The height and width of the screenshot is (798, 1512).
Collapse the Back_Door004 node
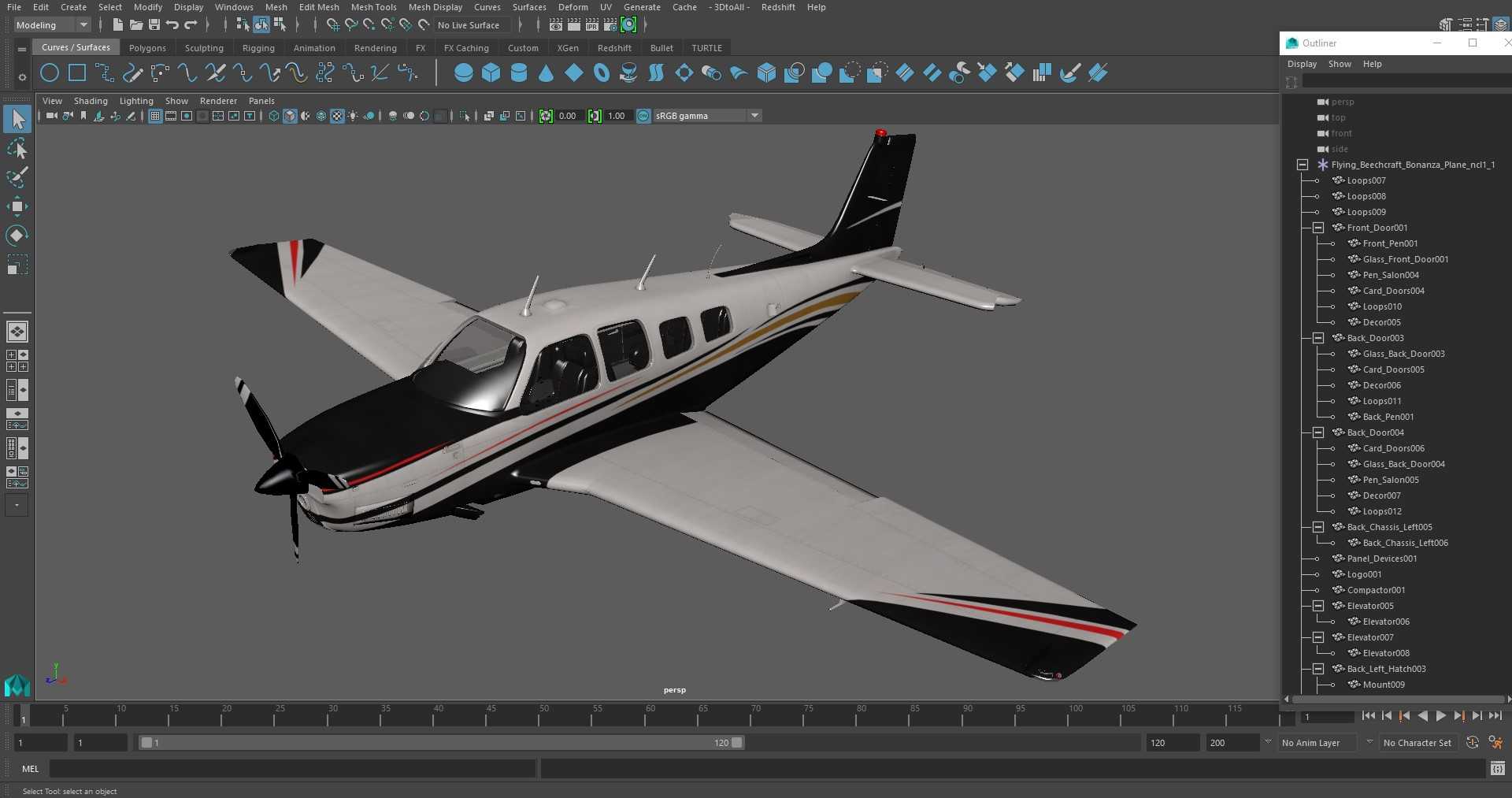tap(1318, 432)
